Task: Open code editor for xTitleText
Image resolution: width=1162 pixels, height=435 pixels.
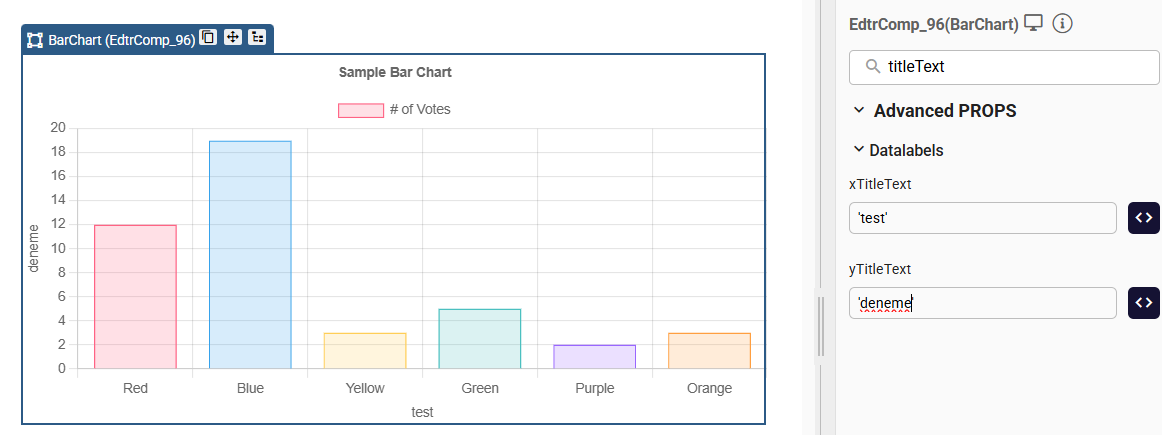Action: [x=1144, y=218]
